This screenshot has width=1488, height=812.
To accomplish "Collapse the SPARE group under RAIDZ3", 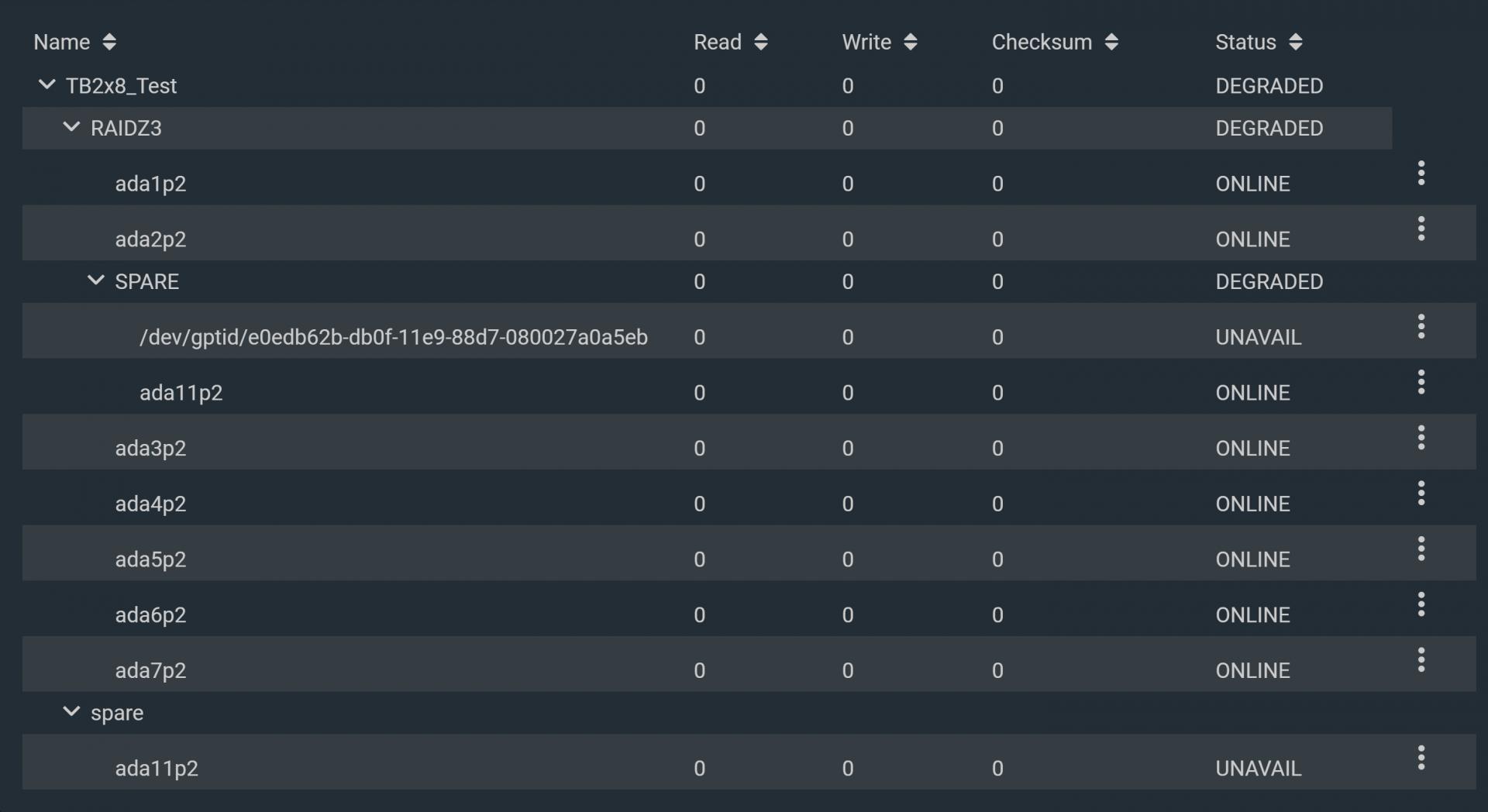I will tap(95, 280).
